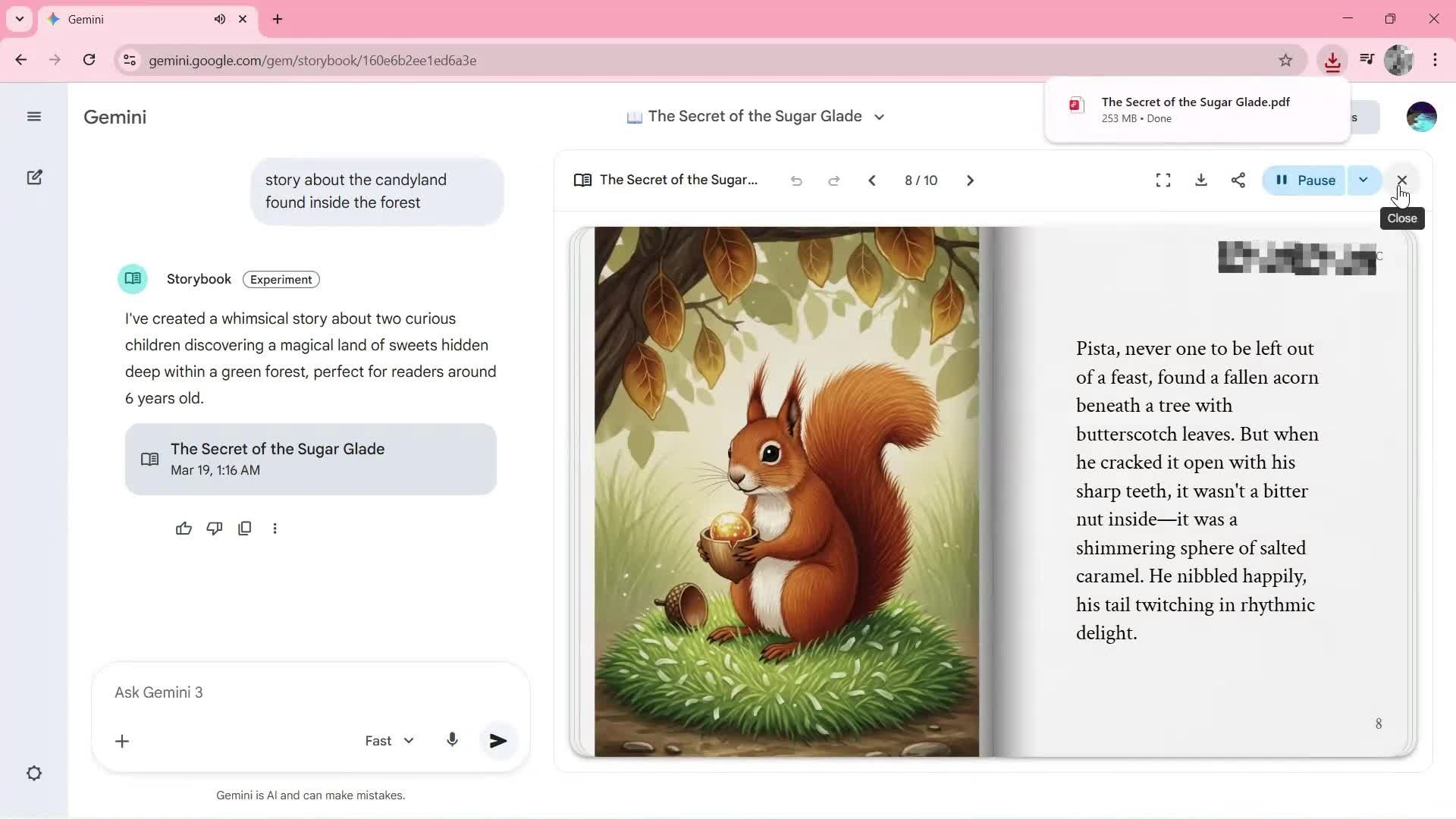Open The Secret of the Sugar Glade card

click(310, 459)
